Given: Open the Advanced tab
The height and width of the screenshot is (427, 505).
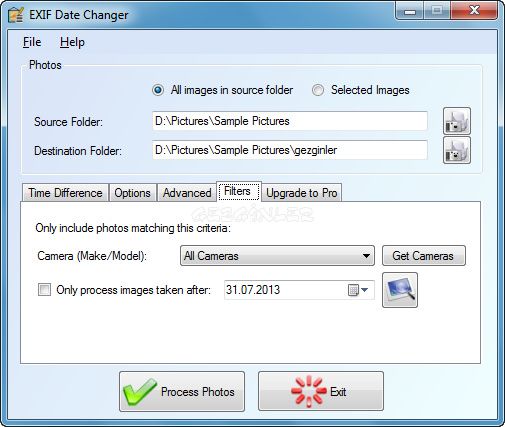Looking at the screenshot, I should [x=187, y=193].
